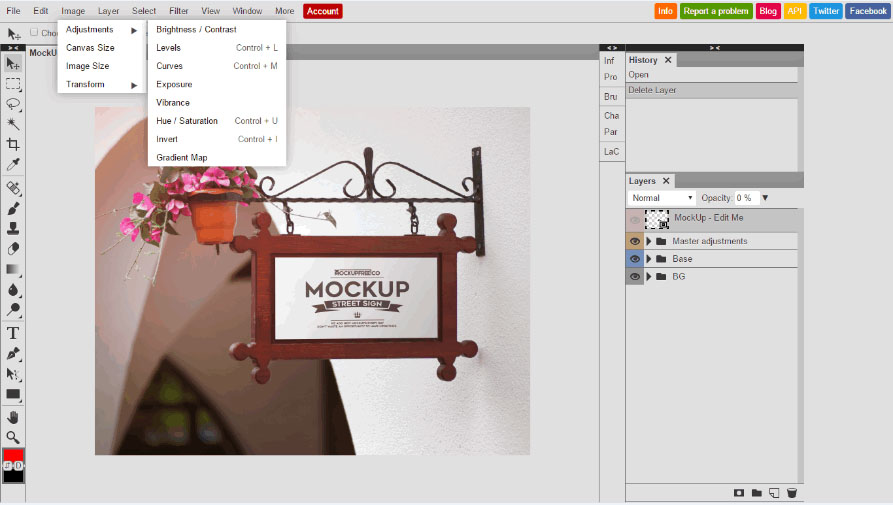
Task: Open the Normal blend mode dropdown
Action: 661,198
